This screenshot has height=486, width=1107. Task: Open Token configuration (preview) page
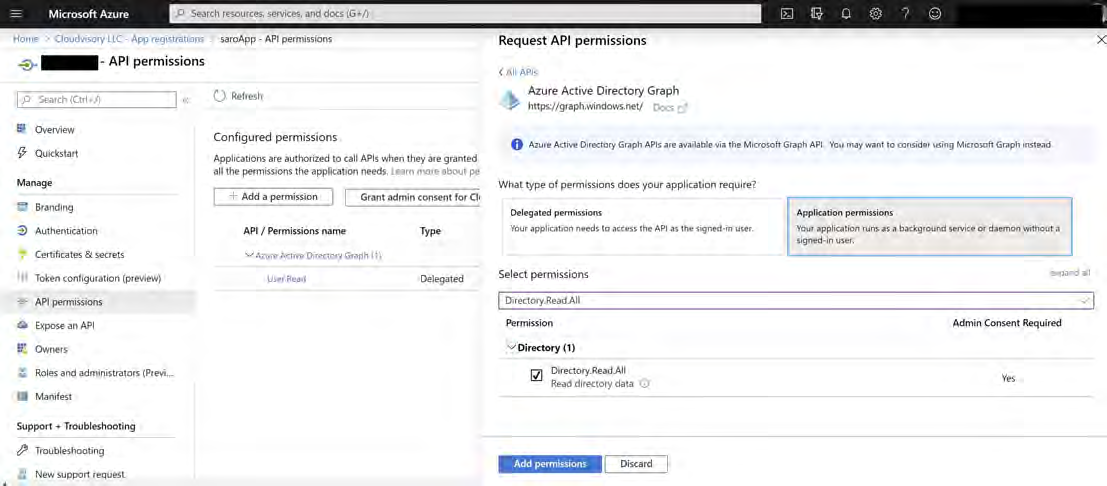click(98, 278)
